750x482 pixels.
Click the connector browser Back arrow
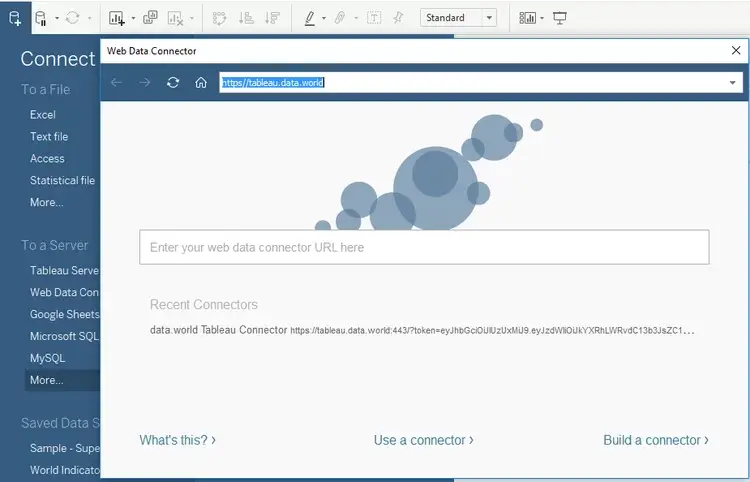[116, 83]
